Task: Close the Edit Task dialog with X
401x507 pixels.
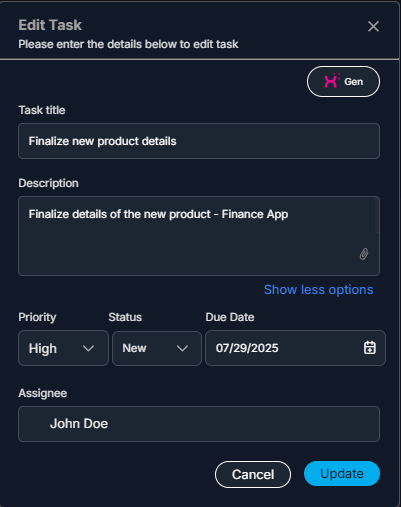Action: click(x=373, y=26)
